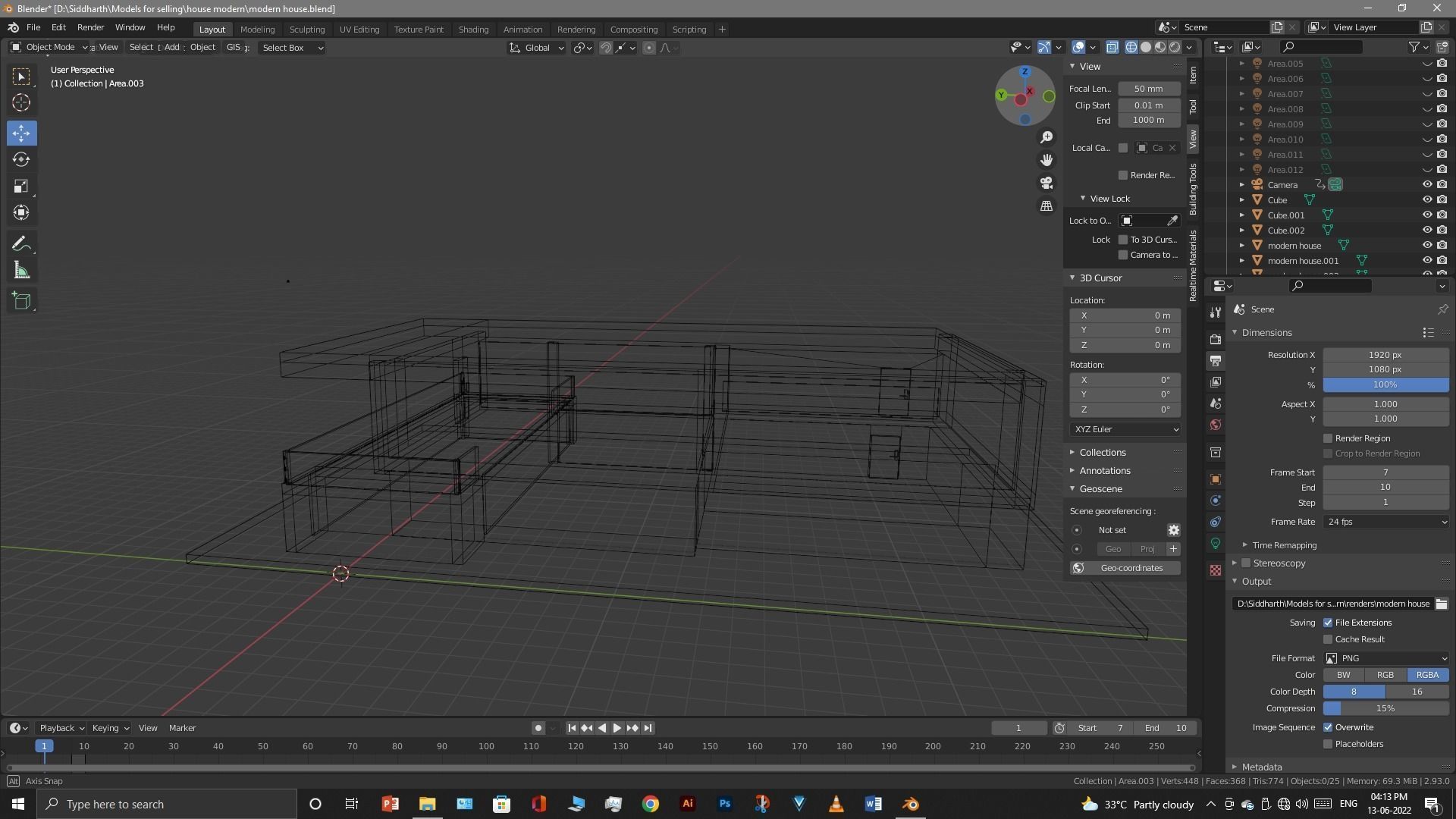This screenshot has height=819, width=1456.
Task: Select the Annotate tool
Action: click(21, 244)
